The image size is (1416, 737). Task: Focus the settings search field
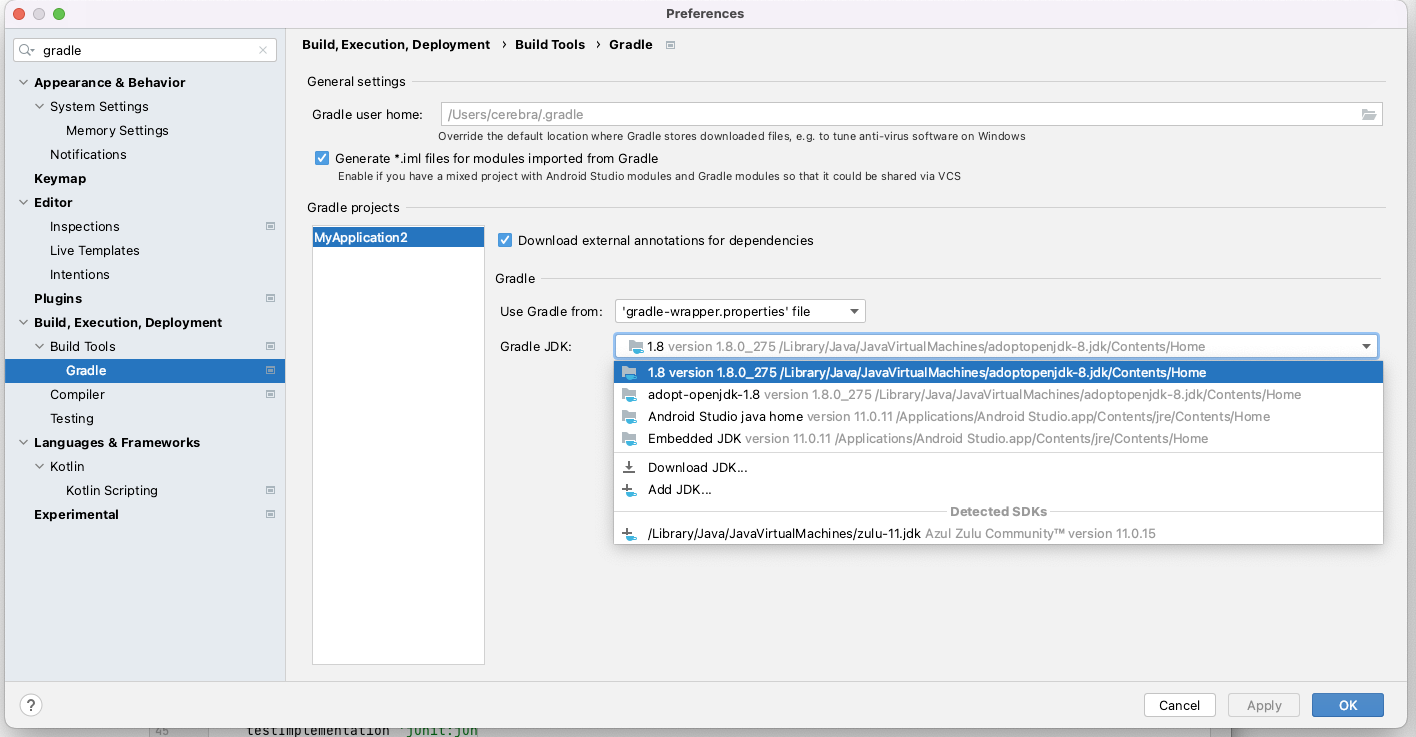coord(145,50)
